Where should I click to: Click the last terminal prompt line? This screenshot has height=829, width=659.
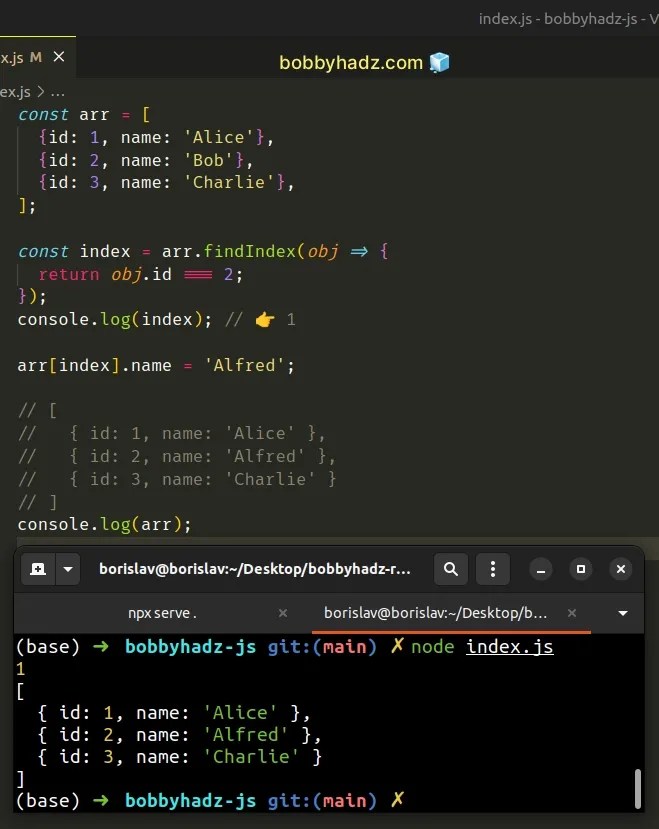210,801
